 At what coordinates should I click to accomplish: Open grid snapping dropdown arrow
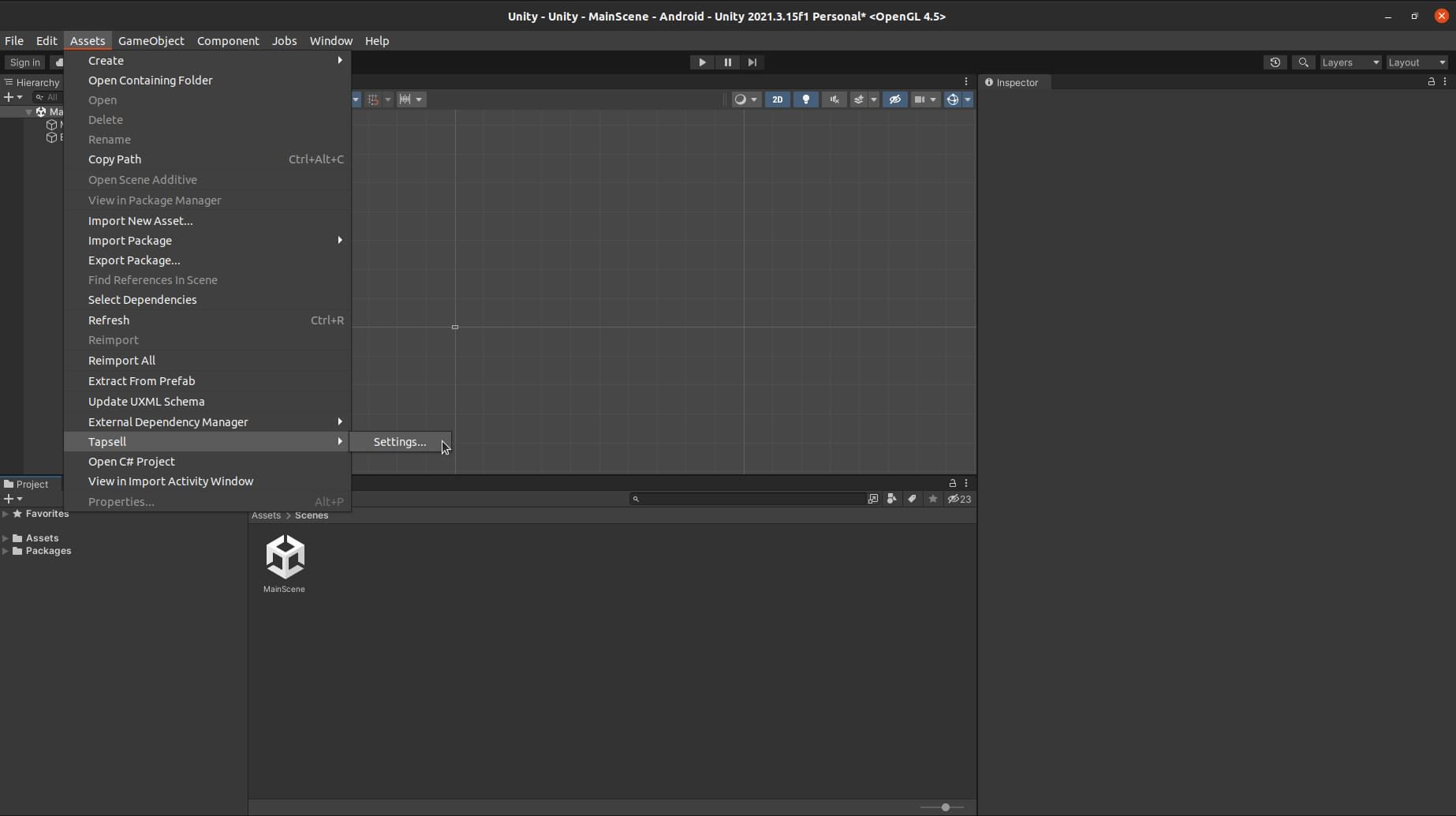pyautogui.click(x=388, y=99)
